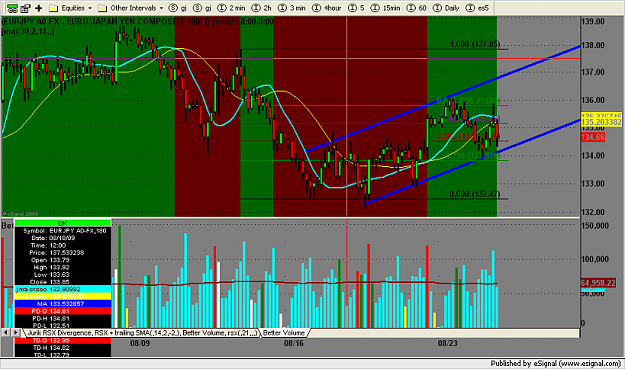Screen dimensions: 625x369
Task: Click the green OK bar in cursor window
Action: pos(63,223)
